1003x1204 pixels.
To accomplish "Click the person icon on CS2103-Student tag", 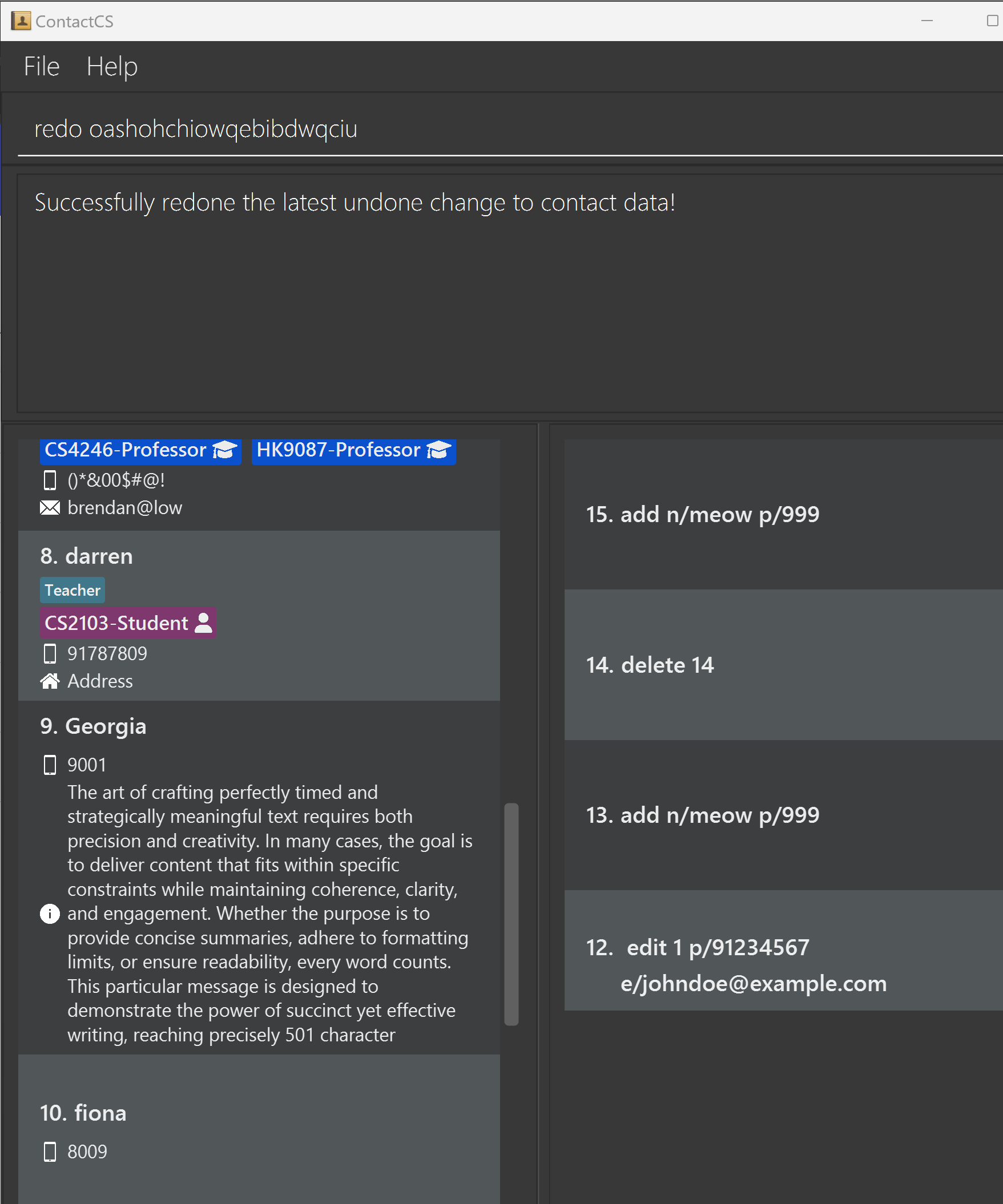I will [203, 623].
